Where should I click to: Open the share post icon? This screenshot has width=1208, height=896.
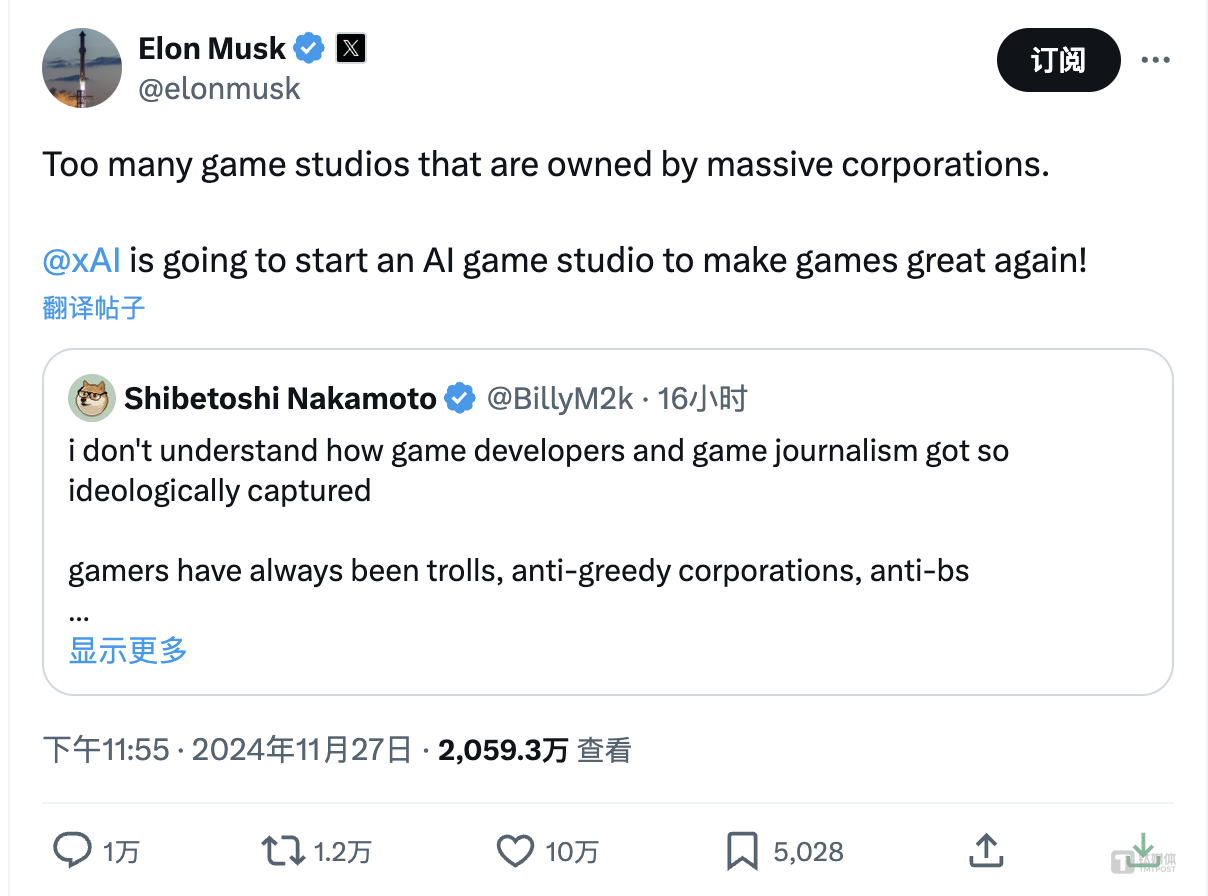point(986,850)
